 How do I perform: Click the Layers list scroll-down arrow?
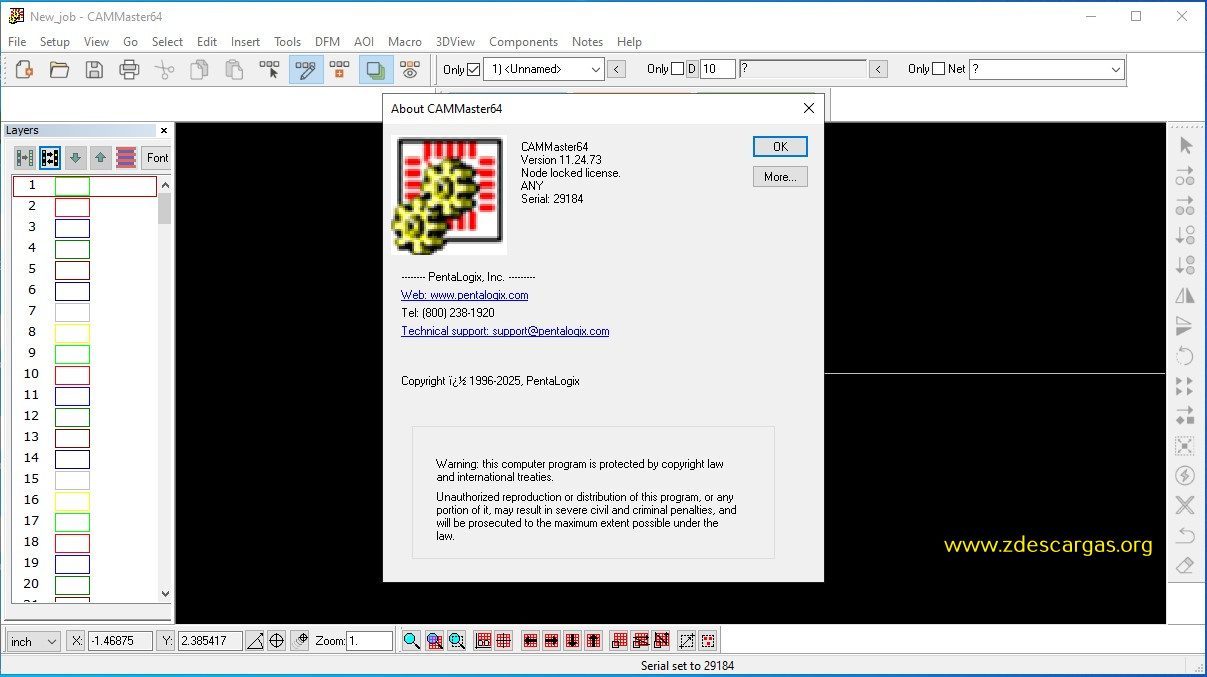click(165, 593)
